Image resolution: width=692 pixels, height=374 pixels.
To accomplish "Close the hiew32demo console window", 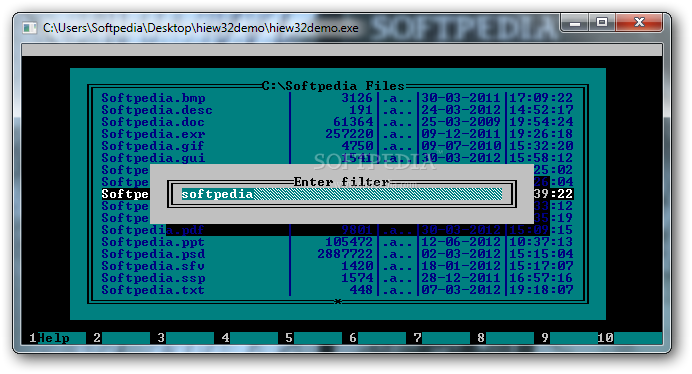I will coord(639,23).
